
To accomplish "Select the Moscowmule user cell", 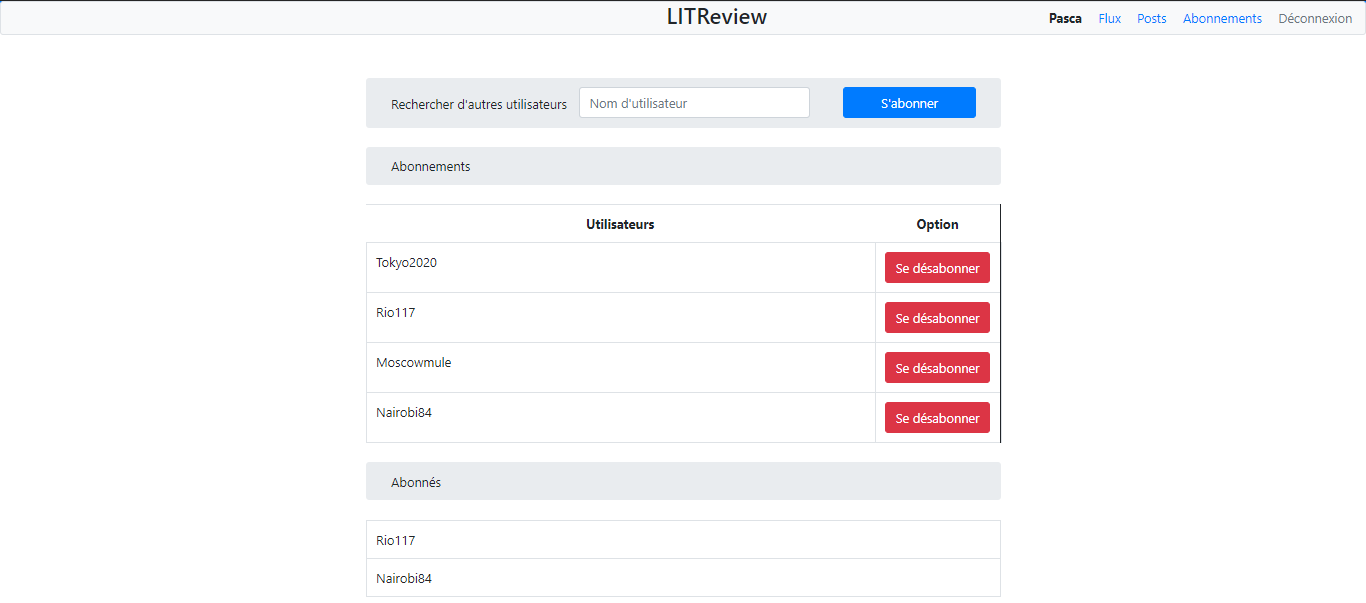I will tap(620, 368).
